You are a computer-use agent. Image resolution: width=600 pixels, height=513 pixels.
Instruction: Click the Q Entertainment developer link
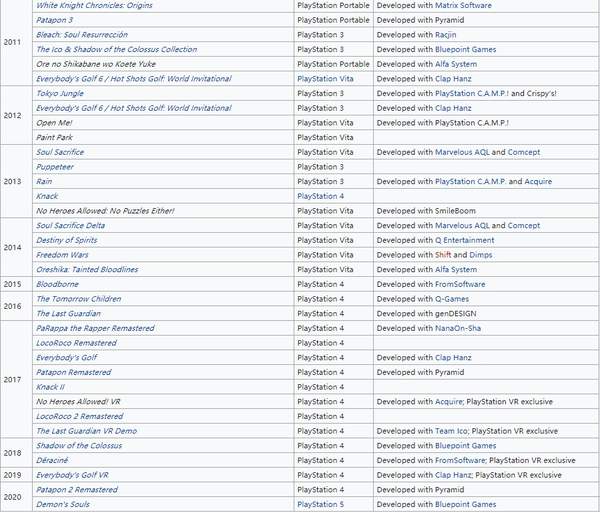click(x=465, y=240)
